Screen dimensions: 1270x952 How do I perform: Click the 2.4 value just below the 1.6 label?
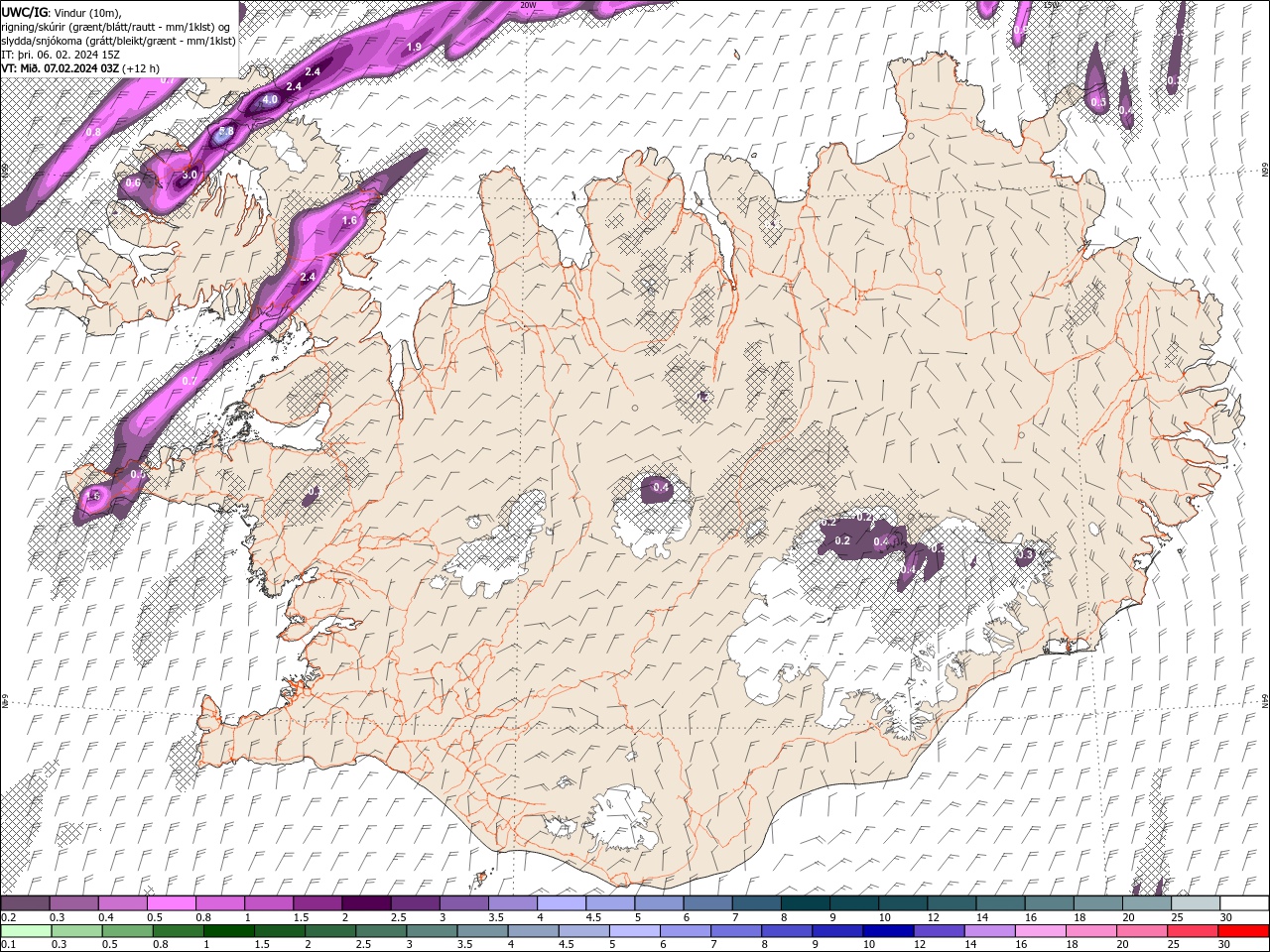tap(307, 277)
